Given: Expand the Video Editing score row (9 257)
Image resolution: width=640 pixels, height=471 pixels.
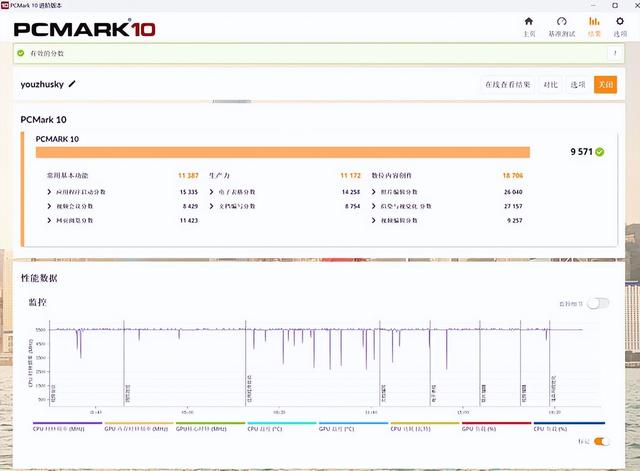Looking at the screenshot, I should (x=373, y=220).
